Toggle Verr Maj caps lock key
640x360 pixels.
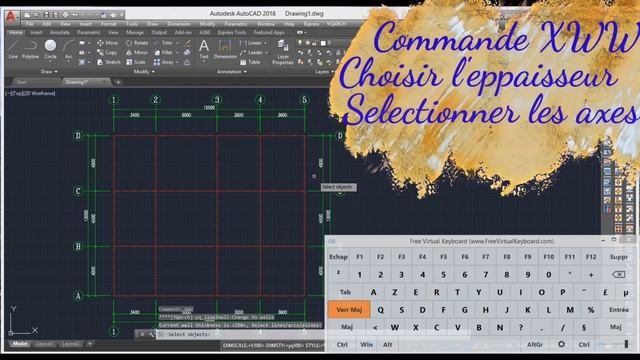pos(349,309)
